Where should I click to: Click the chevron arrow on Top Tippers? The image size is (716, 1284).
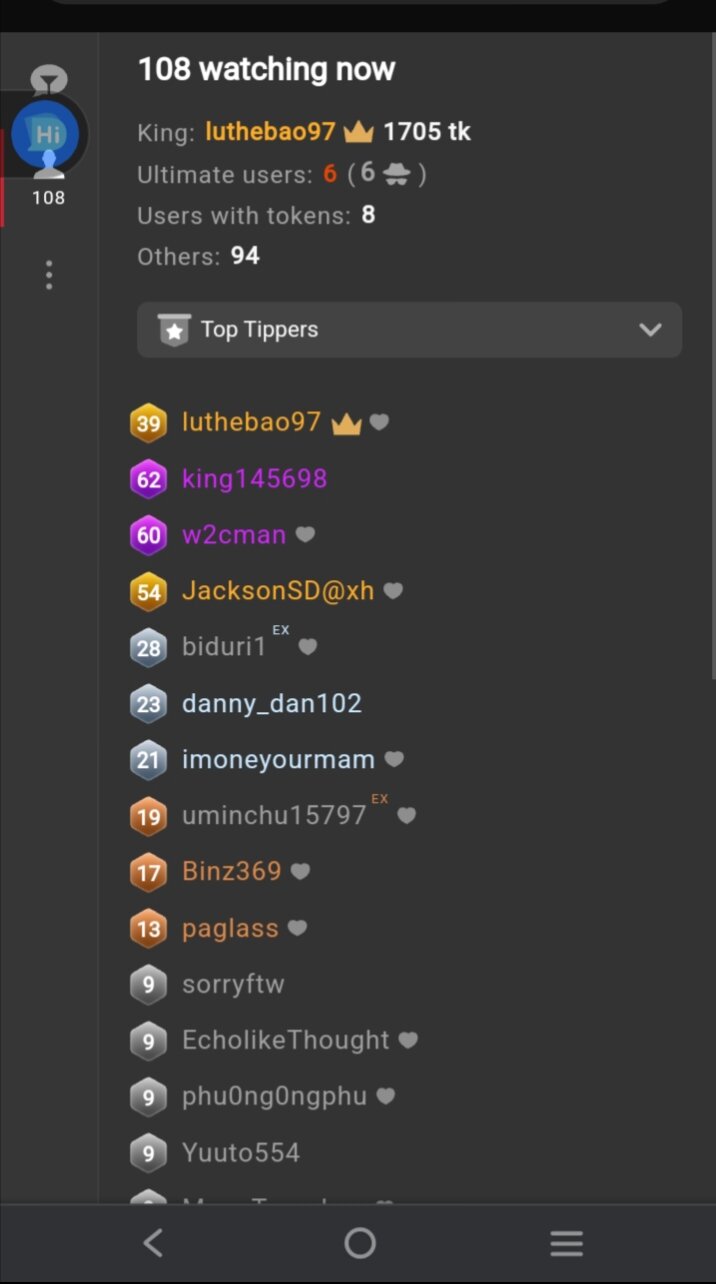pyautogui.click(x=650, y=330)
